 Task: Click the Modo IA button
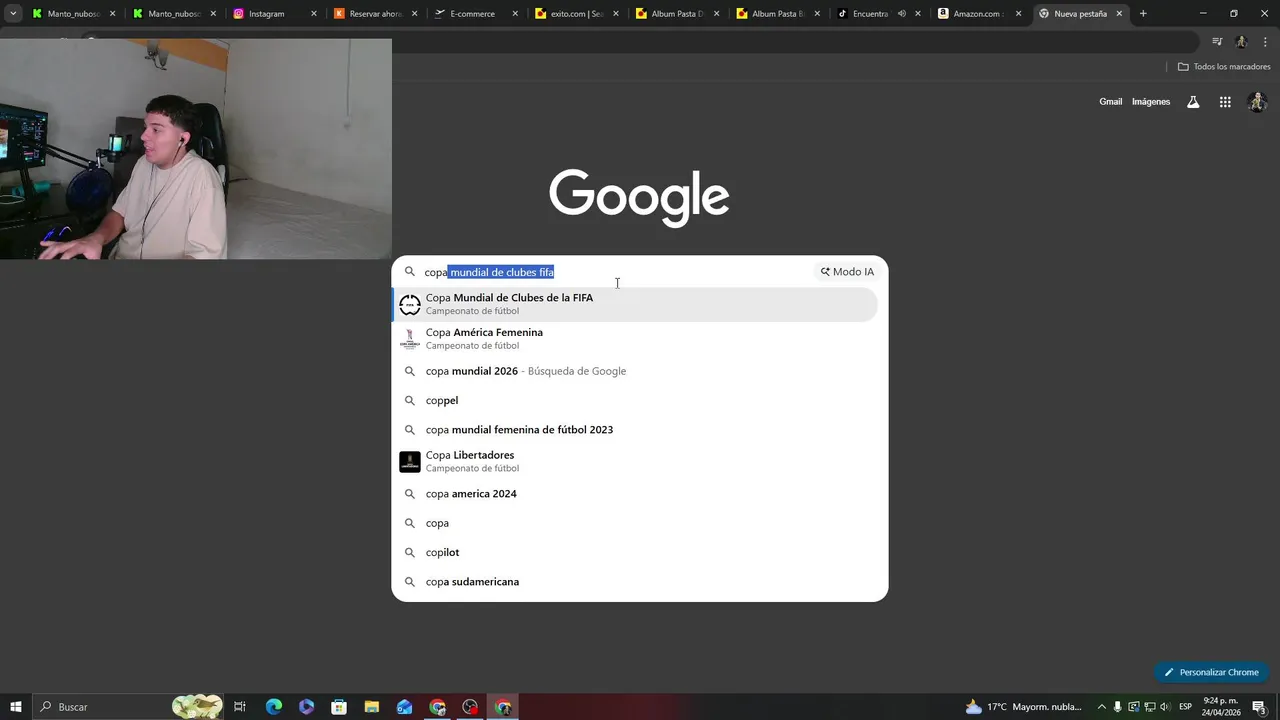pos(847,272)
